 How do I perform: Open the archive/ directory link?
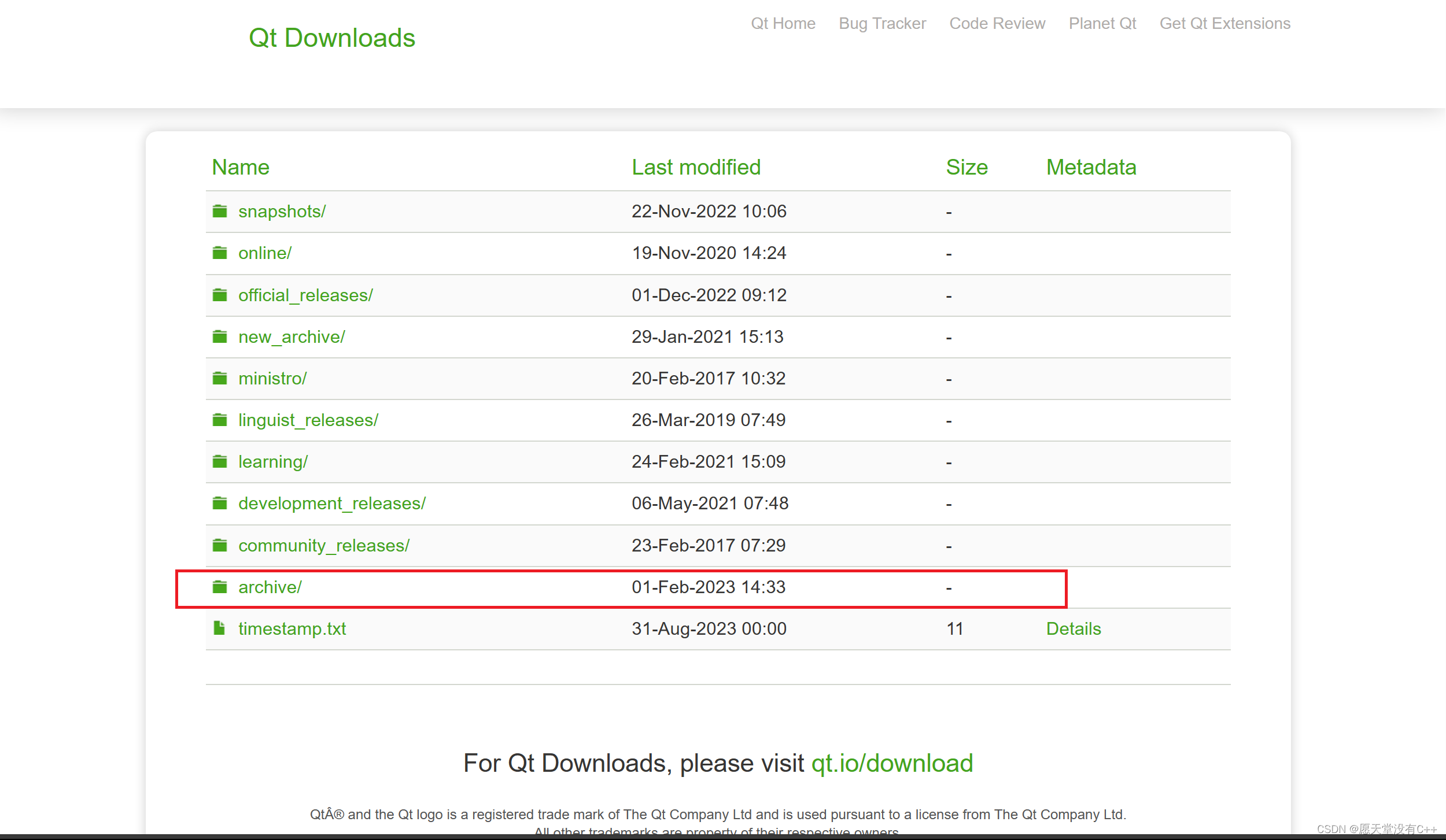[x=270, y=587]
